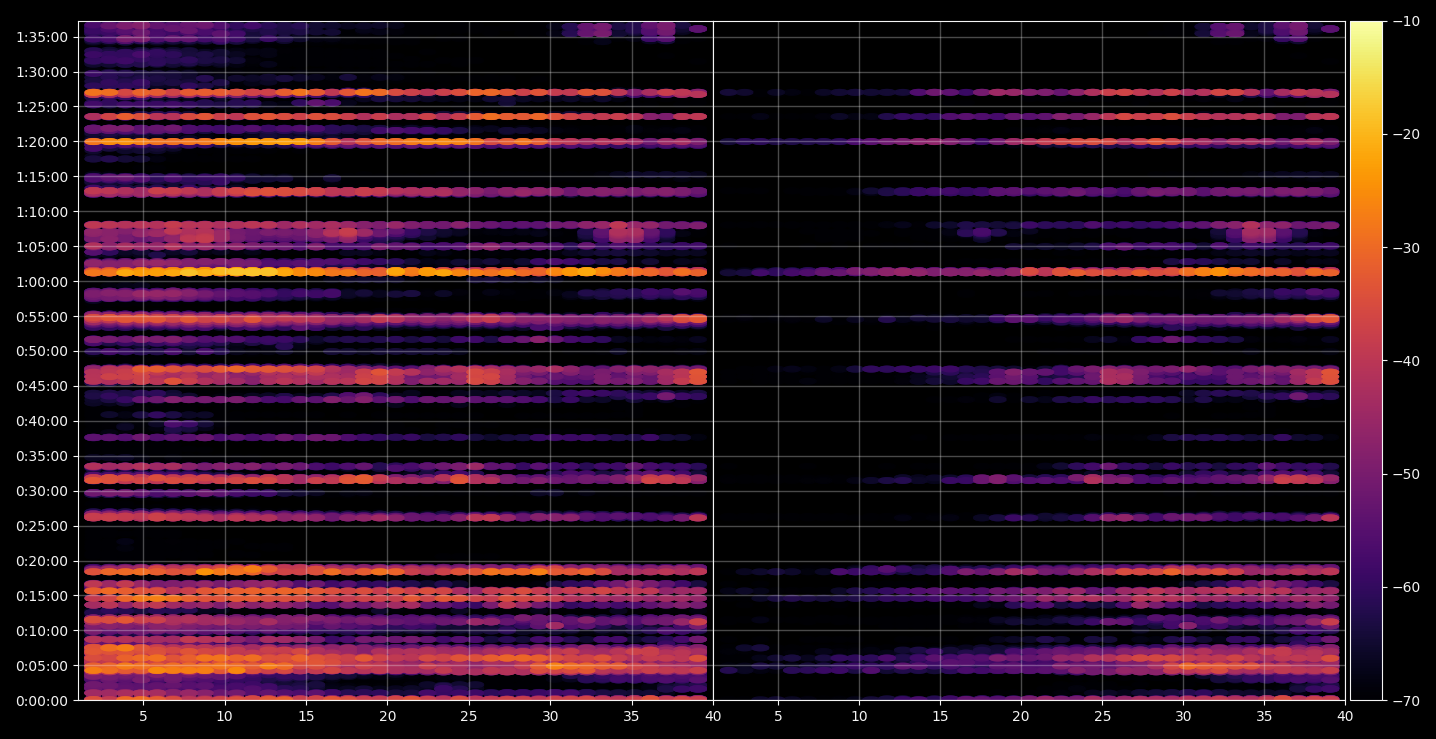The image size is (1436, 739).
Task: Click x-axis label 15 under right heatmap
Action: click(940, 717)
